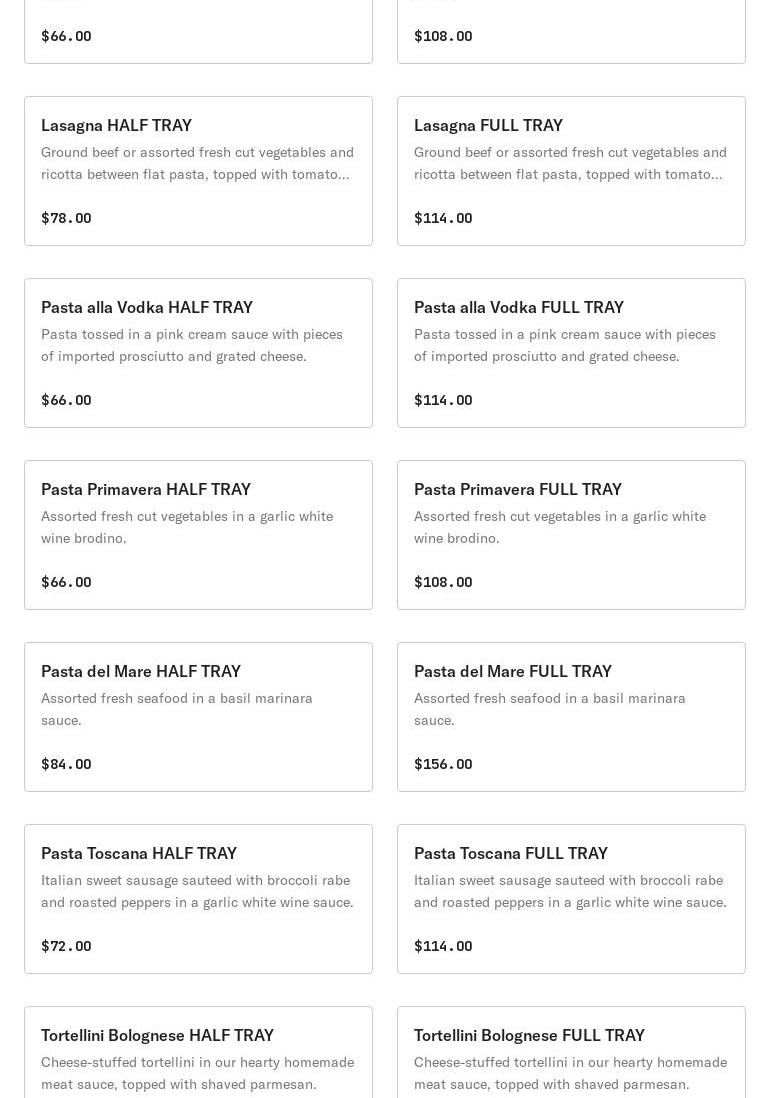
Task: Select Tortellini Bolognese FULL TRAY
Action: [529, 1035]
